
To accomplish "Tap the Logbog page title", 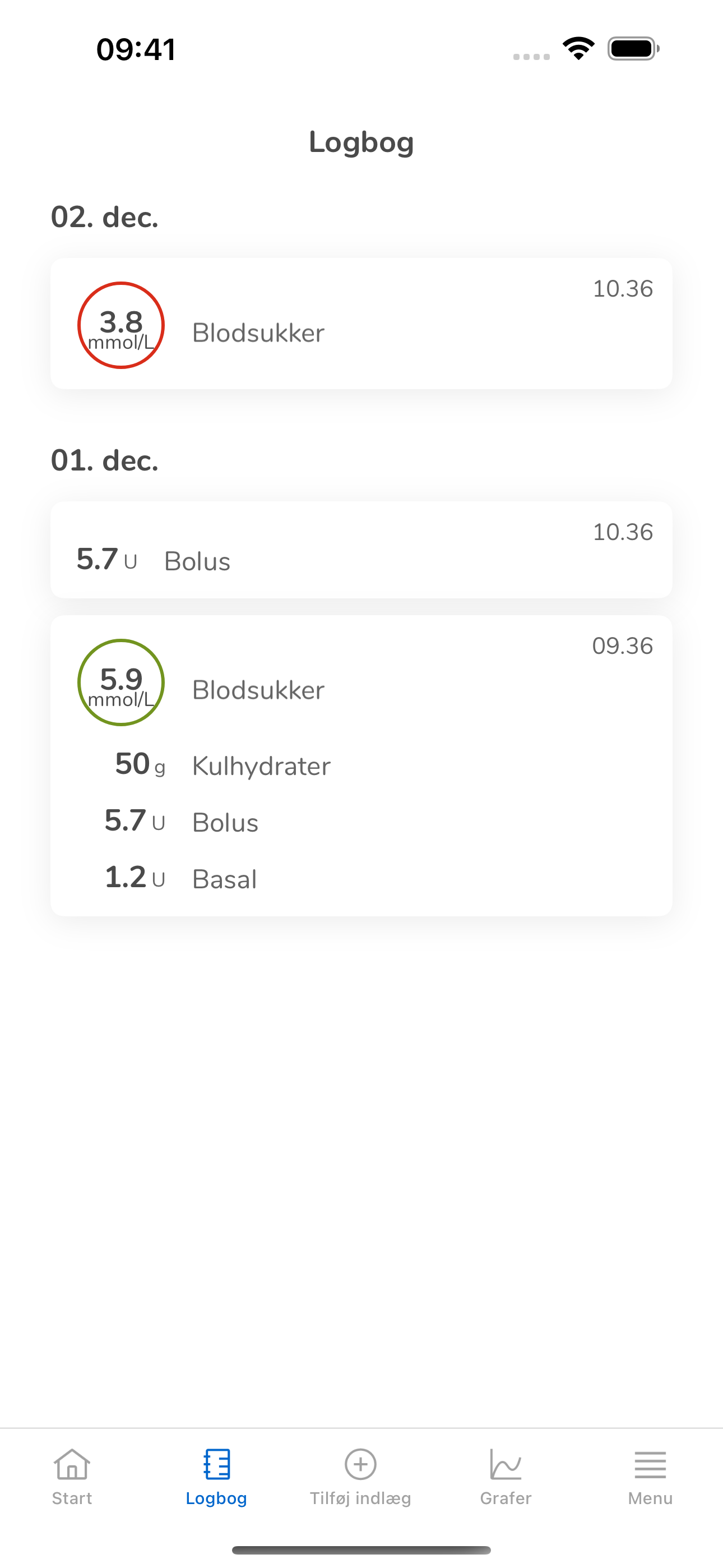I will click(x=361, y=142).
